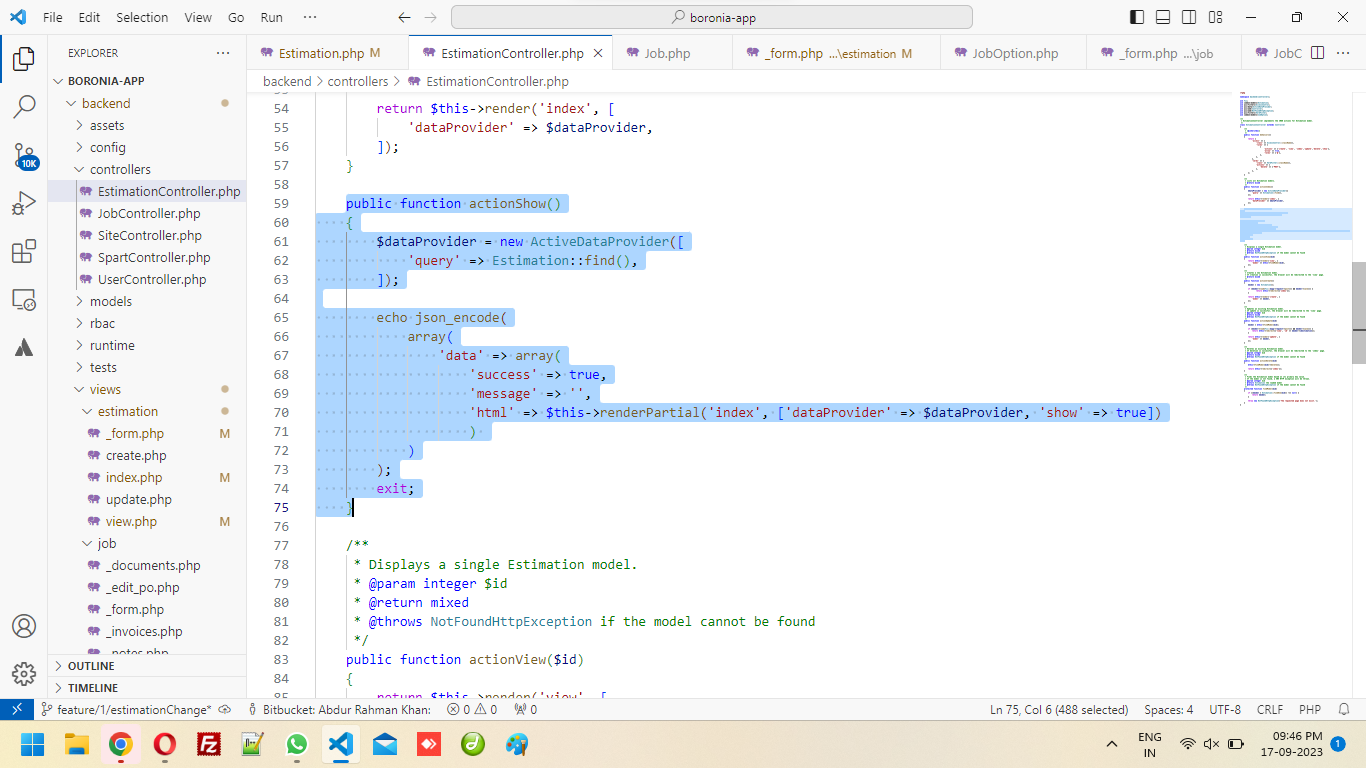Open the Manage gear settings menu
The image size is (1366, 768).
click(24, 674)
